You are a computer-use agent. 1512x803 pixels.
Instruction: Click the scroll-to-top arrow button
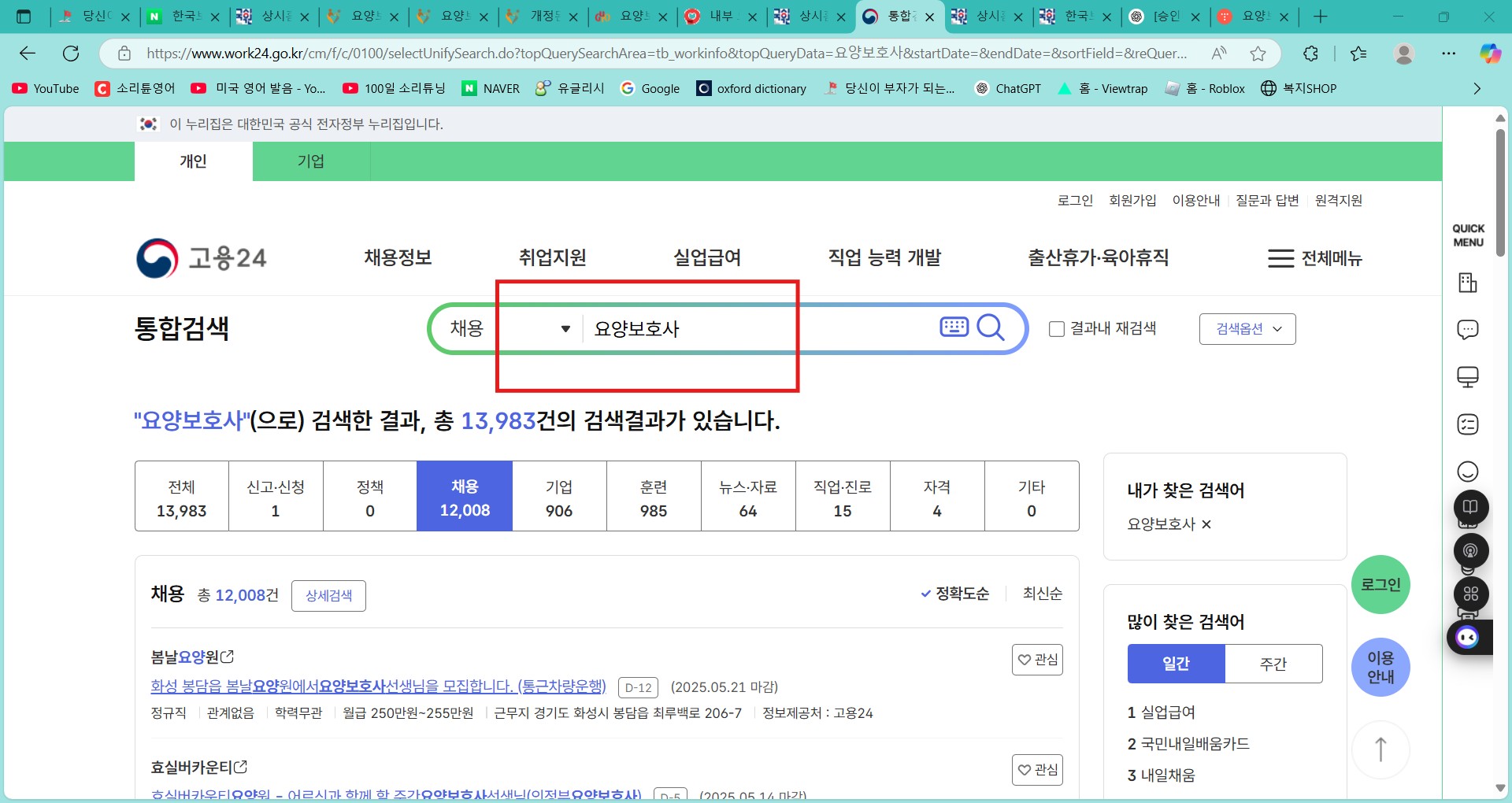tap(1380, 749)
